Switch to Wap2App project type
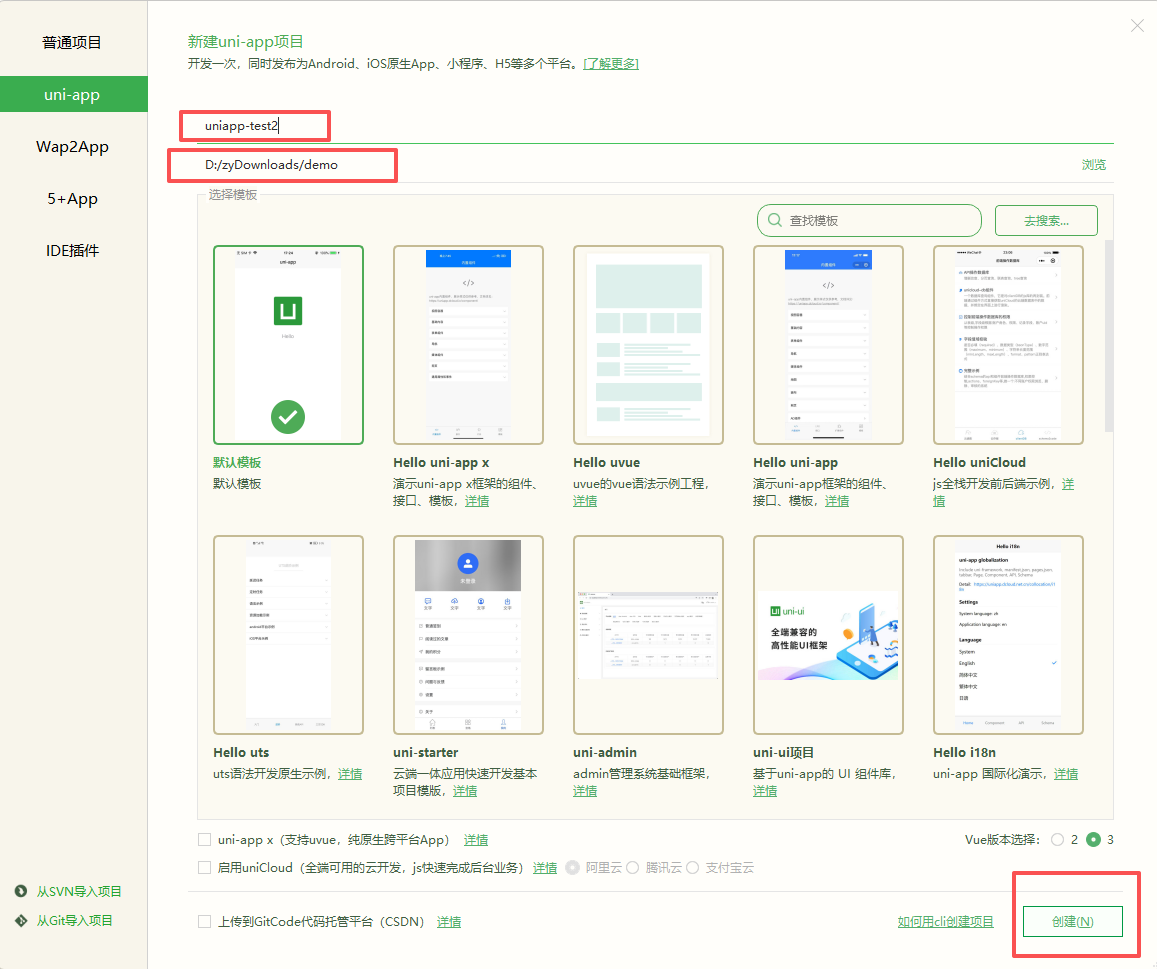Viewport: 1157px width, 969px height. point(72,146)
